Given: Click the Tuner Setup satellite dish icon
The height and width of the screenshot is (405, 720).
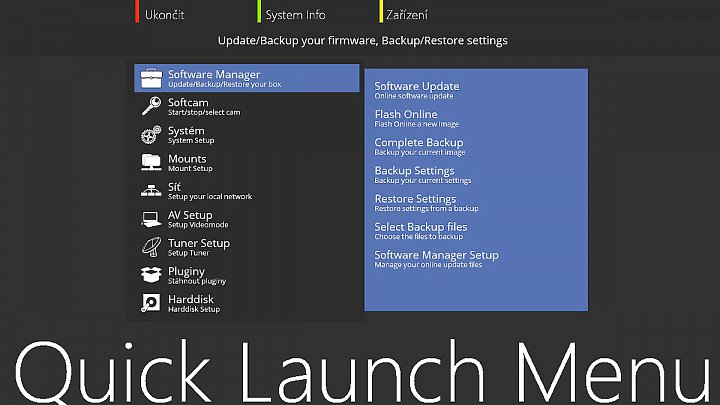Looking at the screenshot, I should point(151,246).
